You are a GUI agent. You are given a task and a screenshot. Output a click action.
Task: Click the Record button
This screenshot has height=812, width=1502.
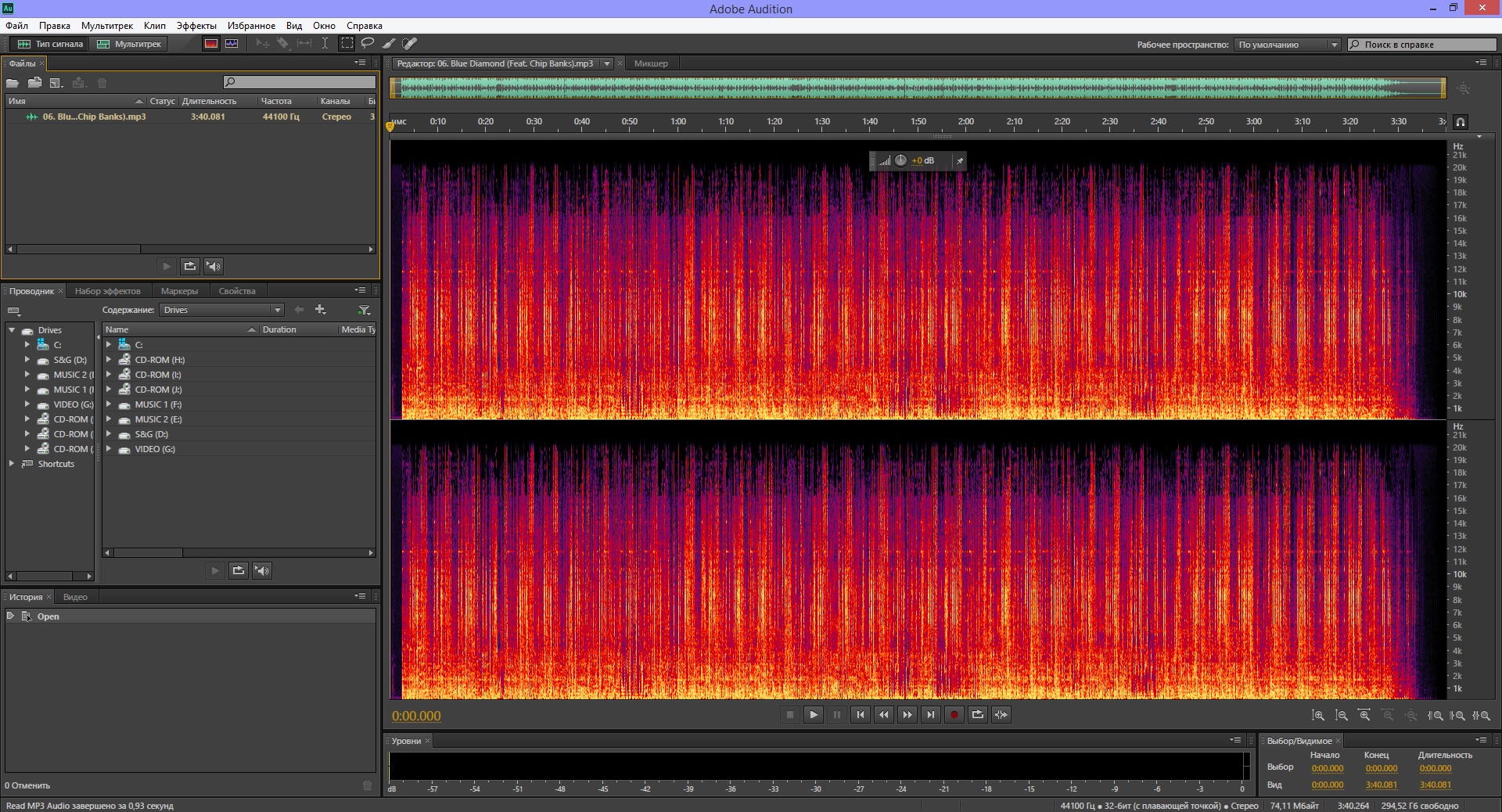(x=954, y=714)
